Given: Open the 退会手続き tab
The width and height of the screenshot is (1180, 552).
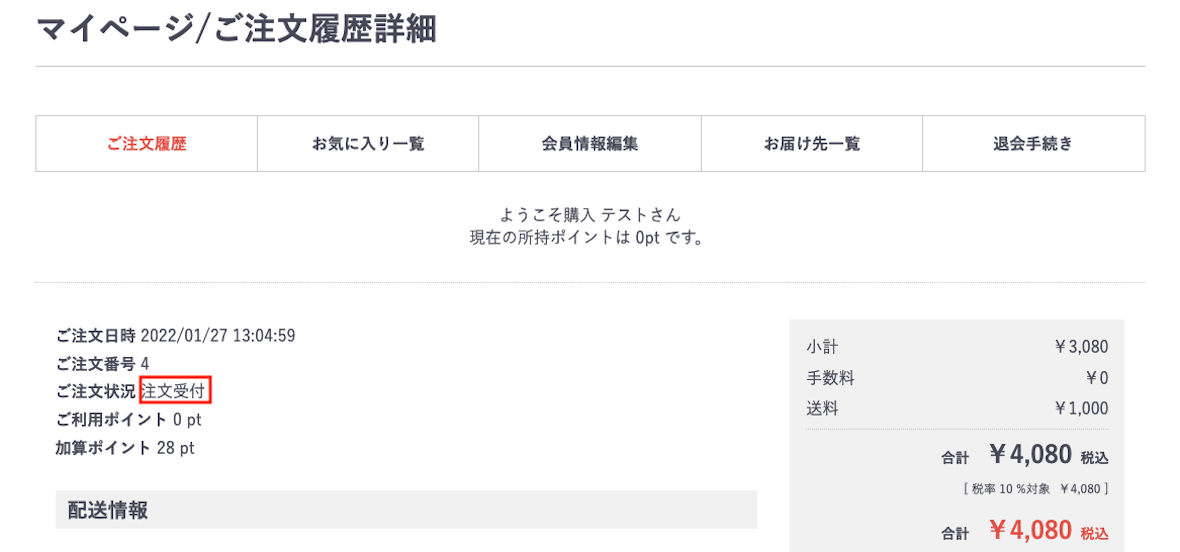Looking at the screenshot, I should click(x=1033, y=144).
